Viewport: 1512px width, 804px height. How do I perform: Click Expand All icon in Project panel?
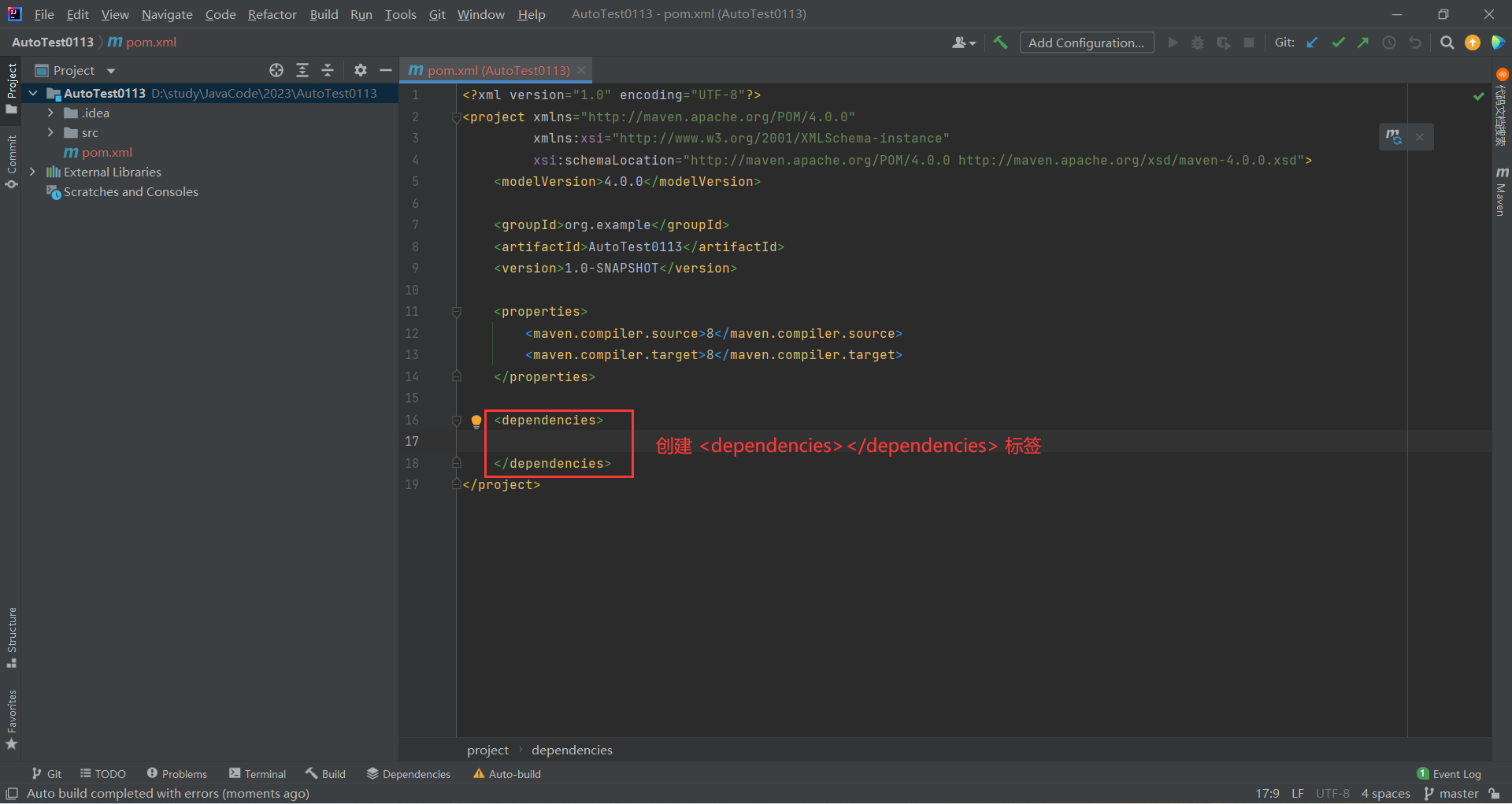pos(302,70)
